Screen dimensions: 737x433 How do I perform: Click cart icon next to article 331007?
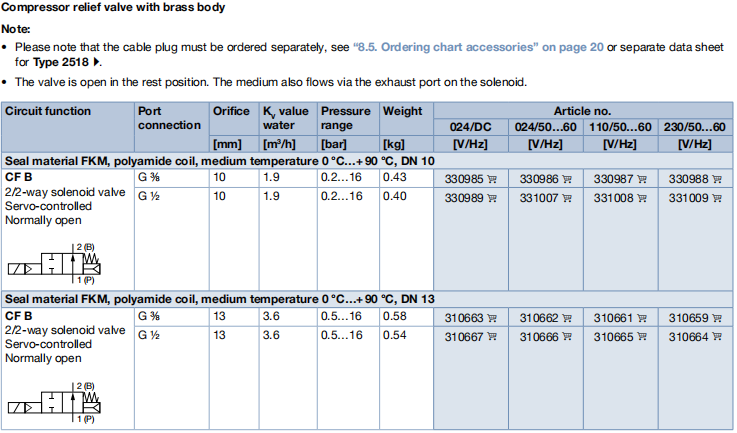[x=567, y=197]
